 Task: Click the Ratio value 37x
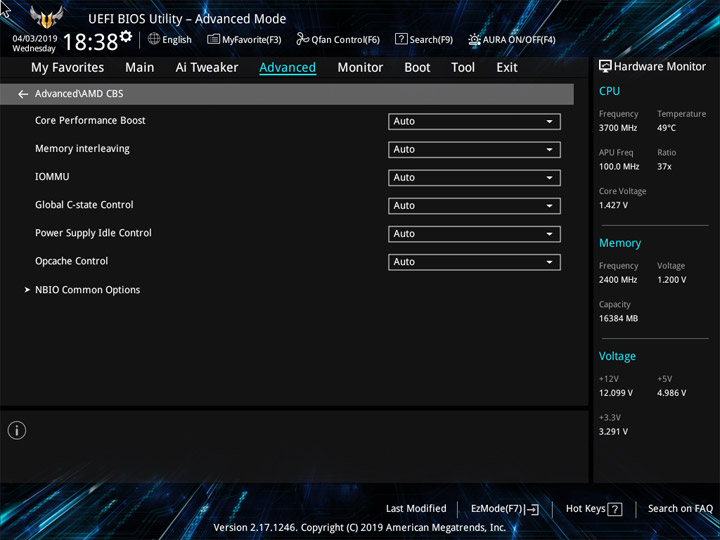[x=664, y=167]
